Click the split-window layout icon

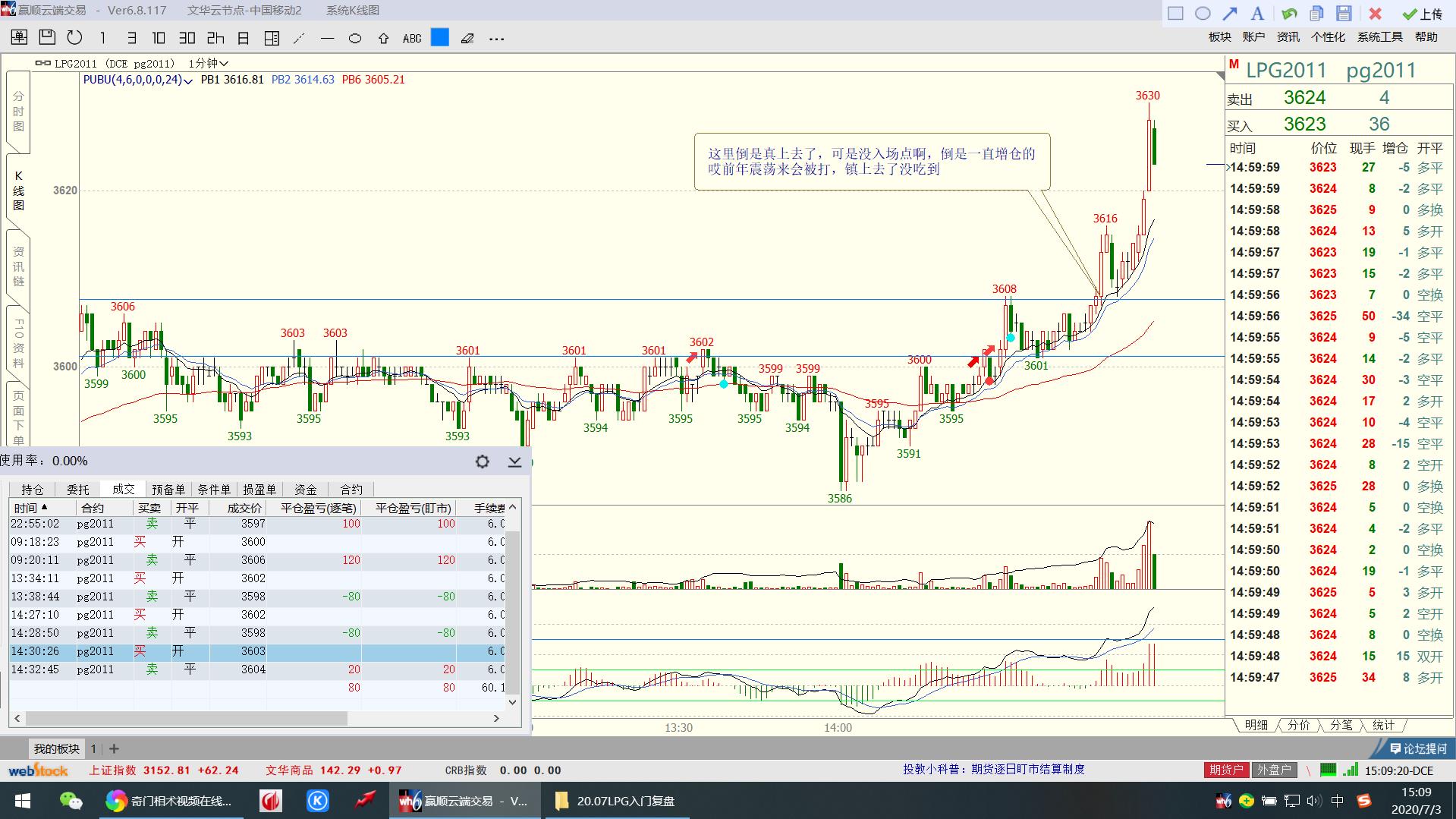pos(272,38)
